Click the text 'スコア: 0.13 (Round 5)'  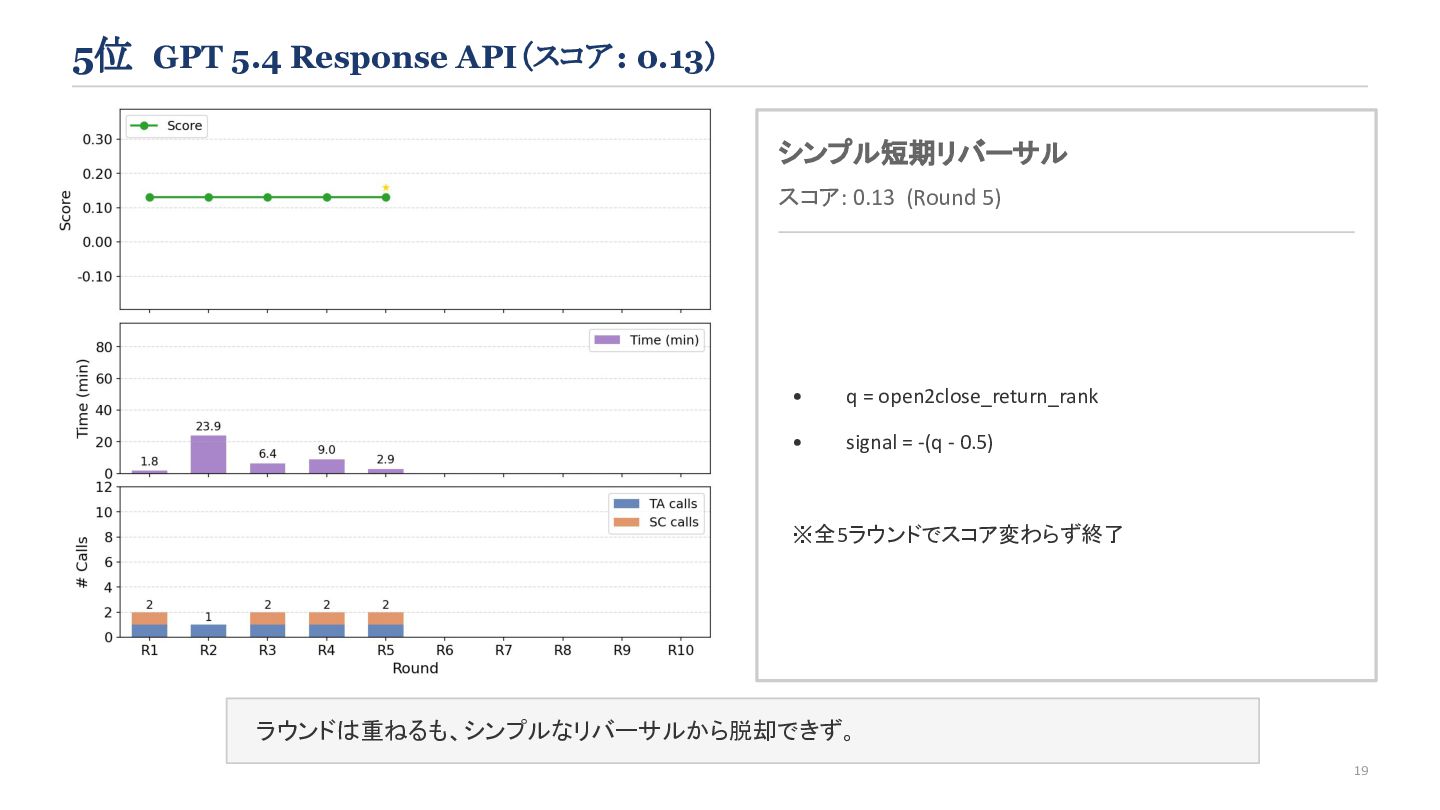pyautogui.click(x=889, y=197)
